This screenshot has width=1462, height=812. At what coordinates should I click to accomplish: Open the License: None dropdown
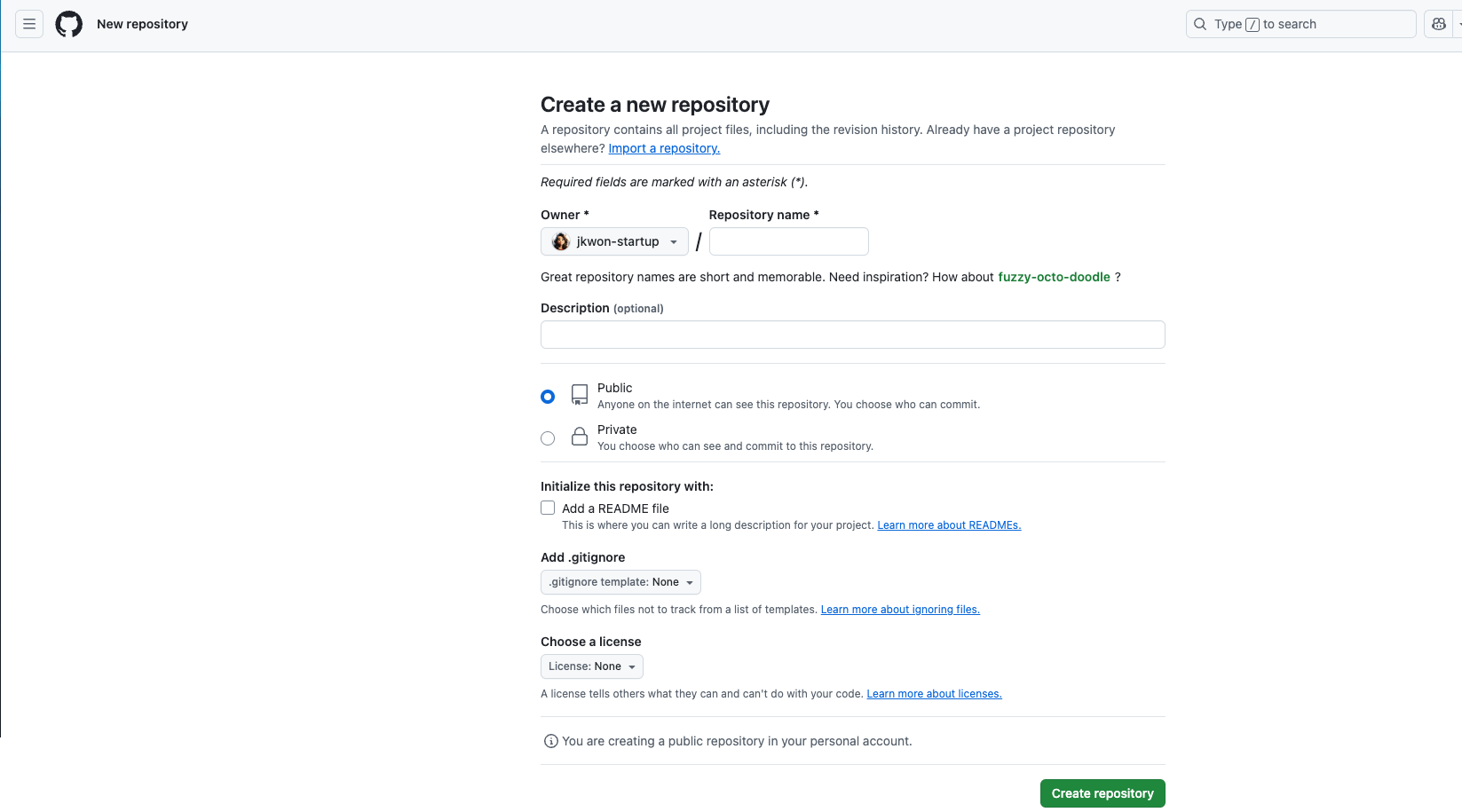pyautogui.click(x=591, y=666)
